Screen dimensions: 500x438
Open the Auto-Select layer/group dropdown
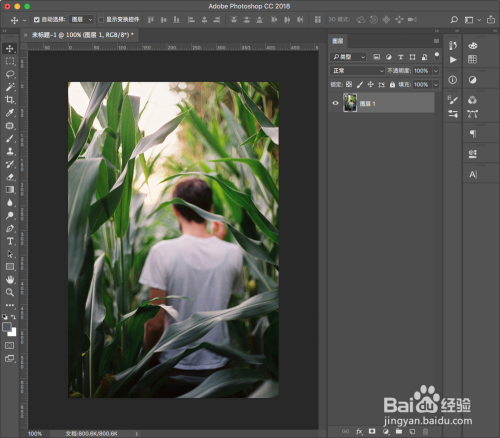(x=81, y=20)
